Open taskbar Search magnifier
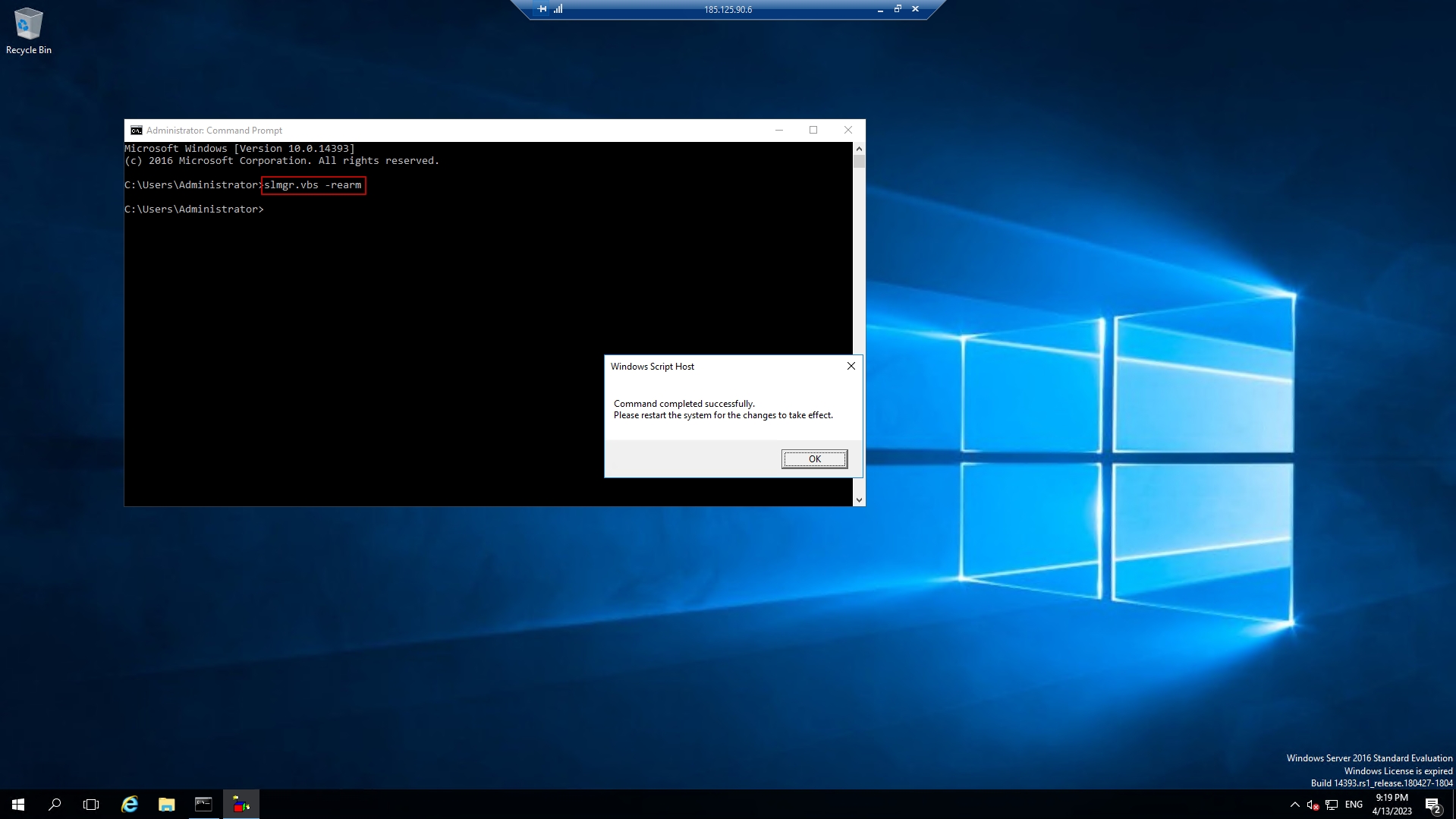Viewport: 1456px width, 819px height. coord(55,805)
